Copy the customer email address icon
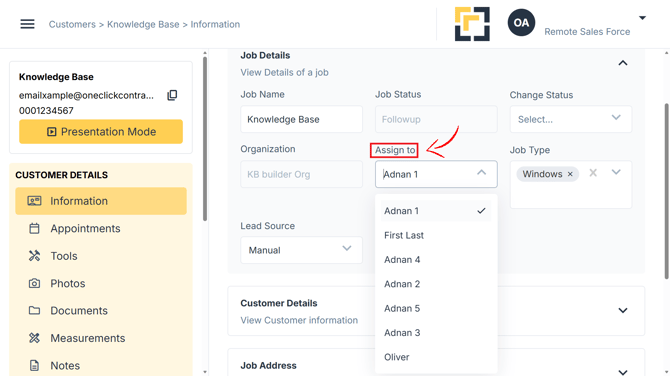This screenshot has height=376, width=670. point(172,95)
